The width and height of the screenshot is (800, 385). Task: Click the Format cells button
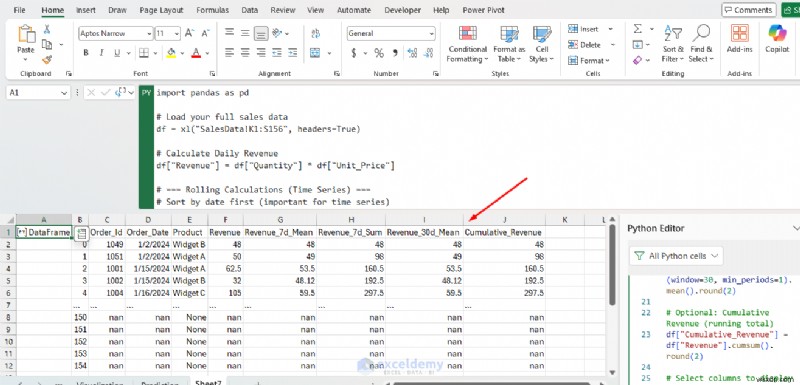(x=589, y=60)
